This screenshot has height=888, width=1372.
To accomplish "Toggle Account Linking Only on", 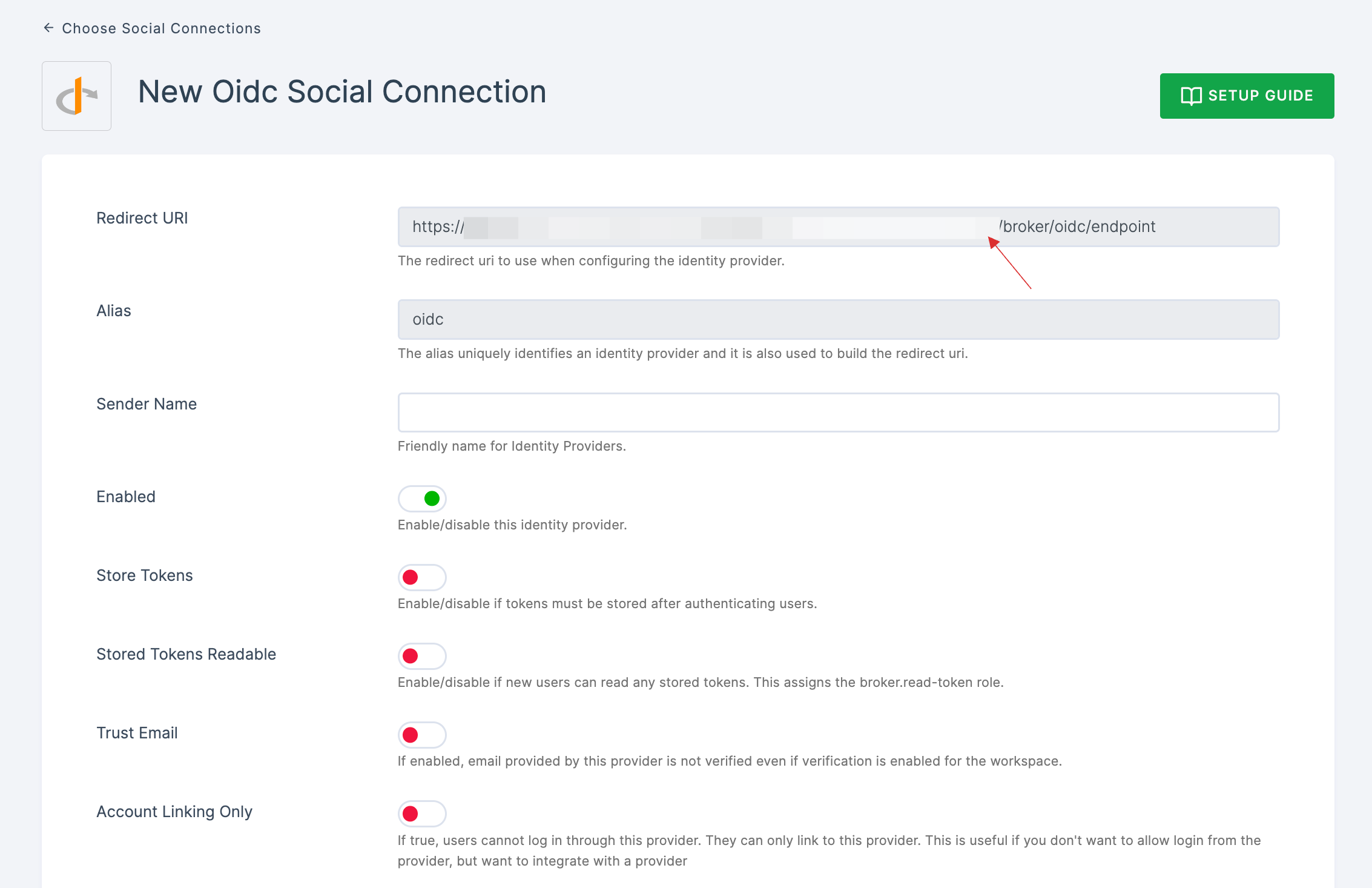I will point(422,813).
